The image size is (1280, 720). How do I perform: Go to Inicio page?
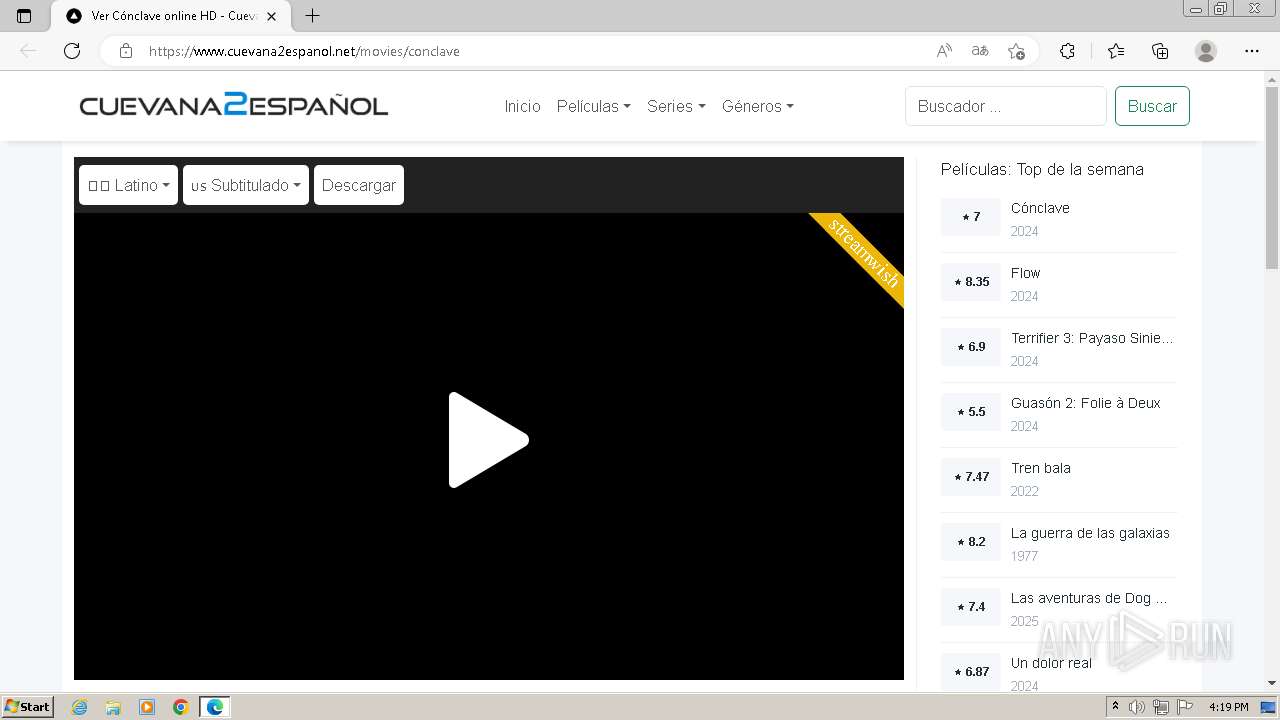(522, 106)
